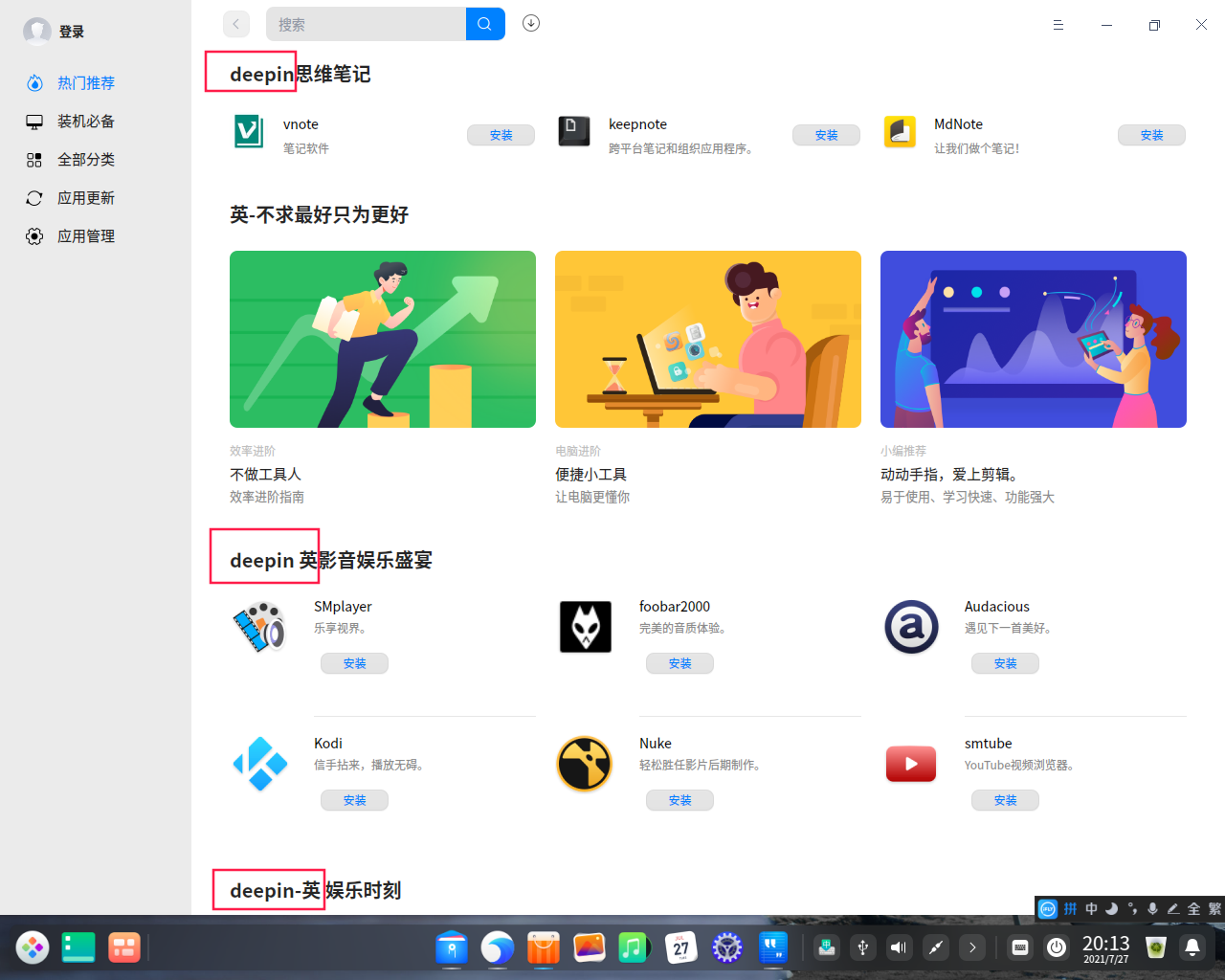1225x980 pixels.
Task: Click the 易于使用、学习快速、功能强大 description
Action: [x=968, y=498]
